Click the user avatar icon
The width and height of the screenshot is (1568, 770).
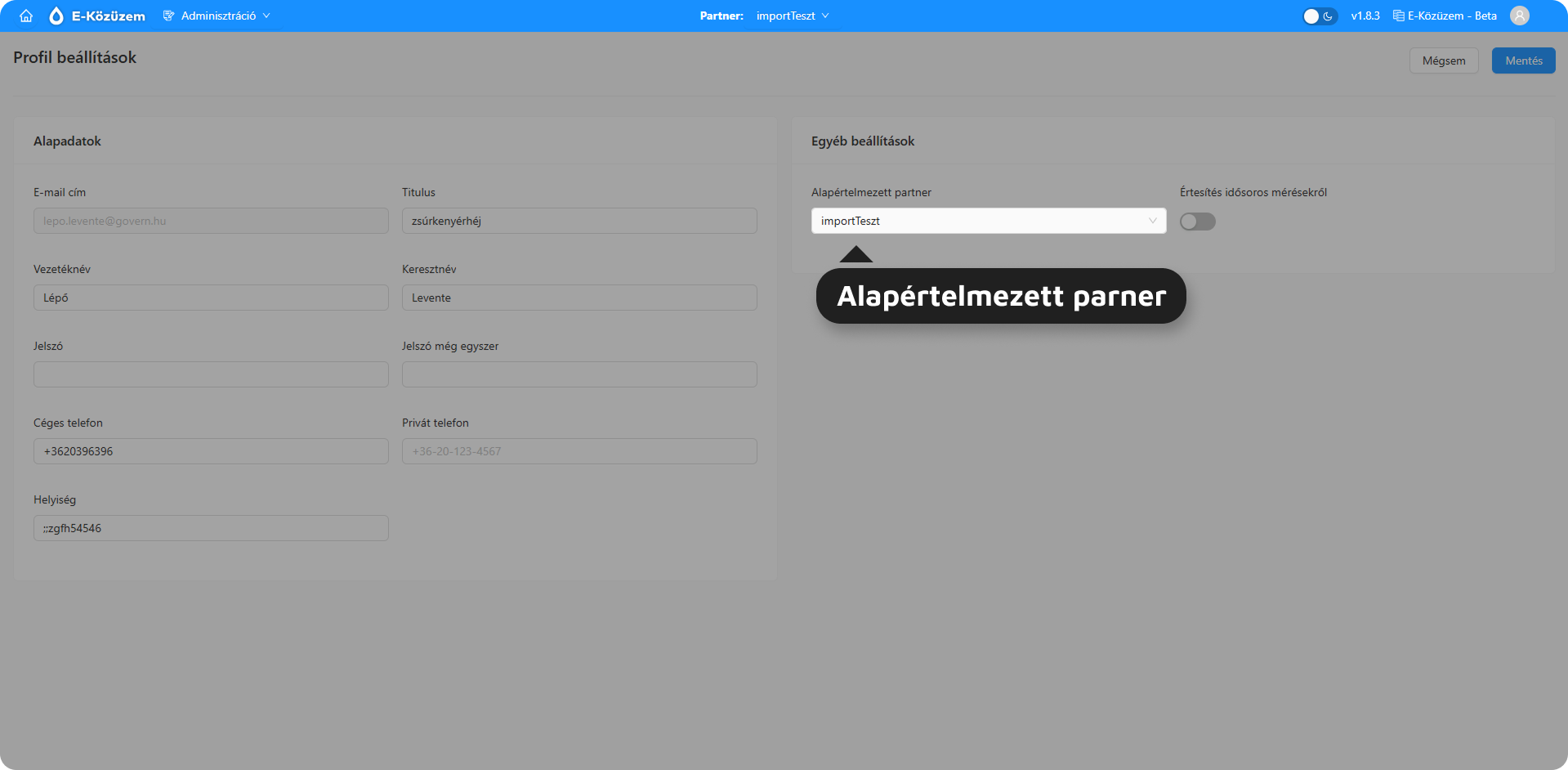pos(1519,16)
